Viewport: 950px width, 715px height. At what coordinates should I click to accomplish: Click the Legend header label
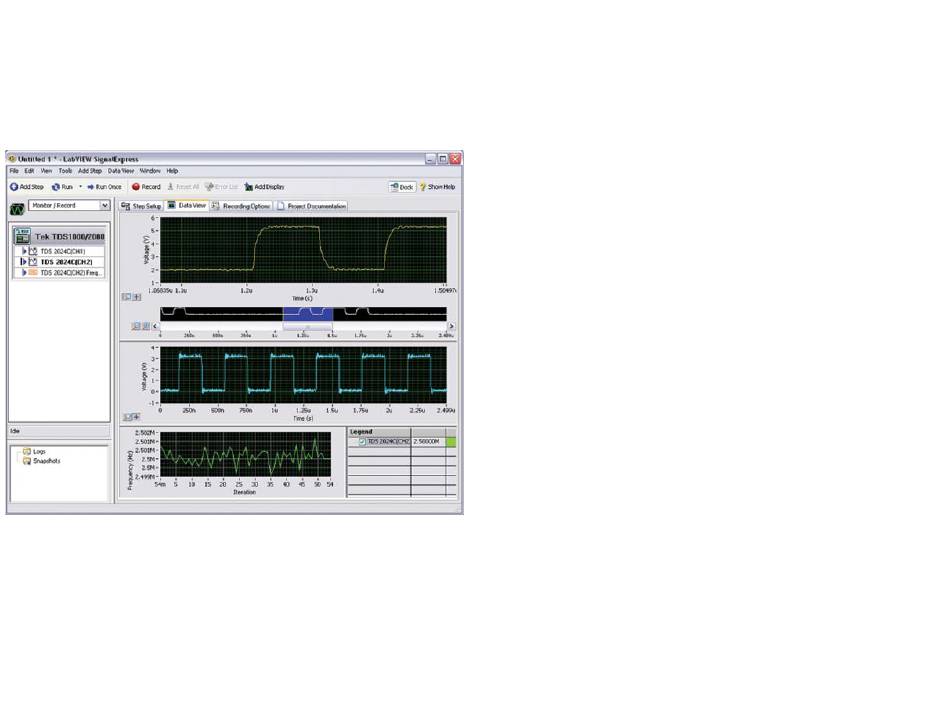coord(361,432)
